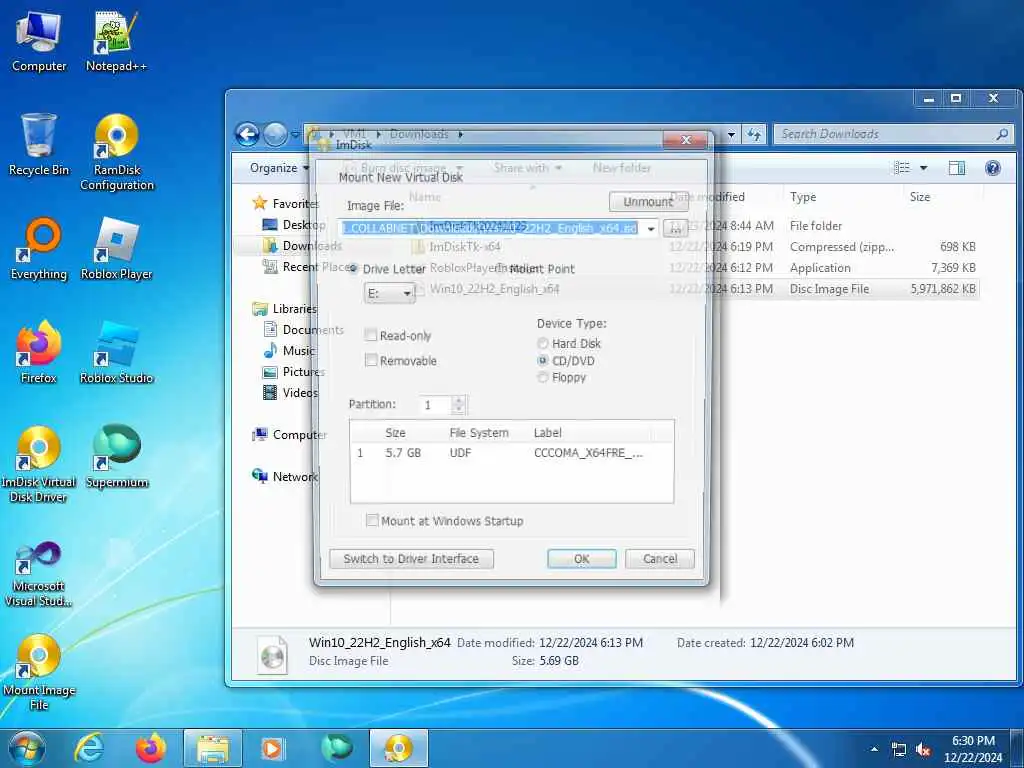1024x768 pixels.
Task: Open the Mount Image File shortcut
Action: 39,672
